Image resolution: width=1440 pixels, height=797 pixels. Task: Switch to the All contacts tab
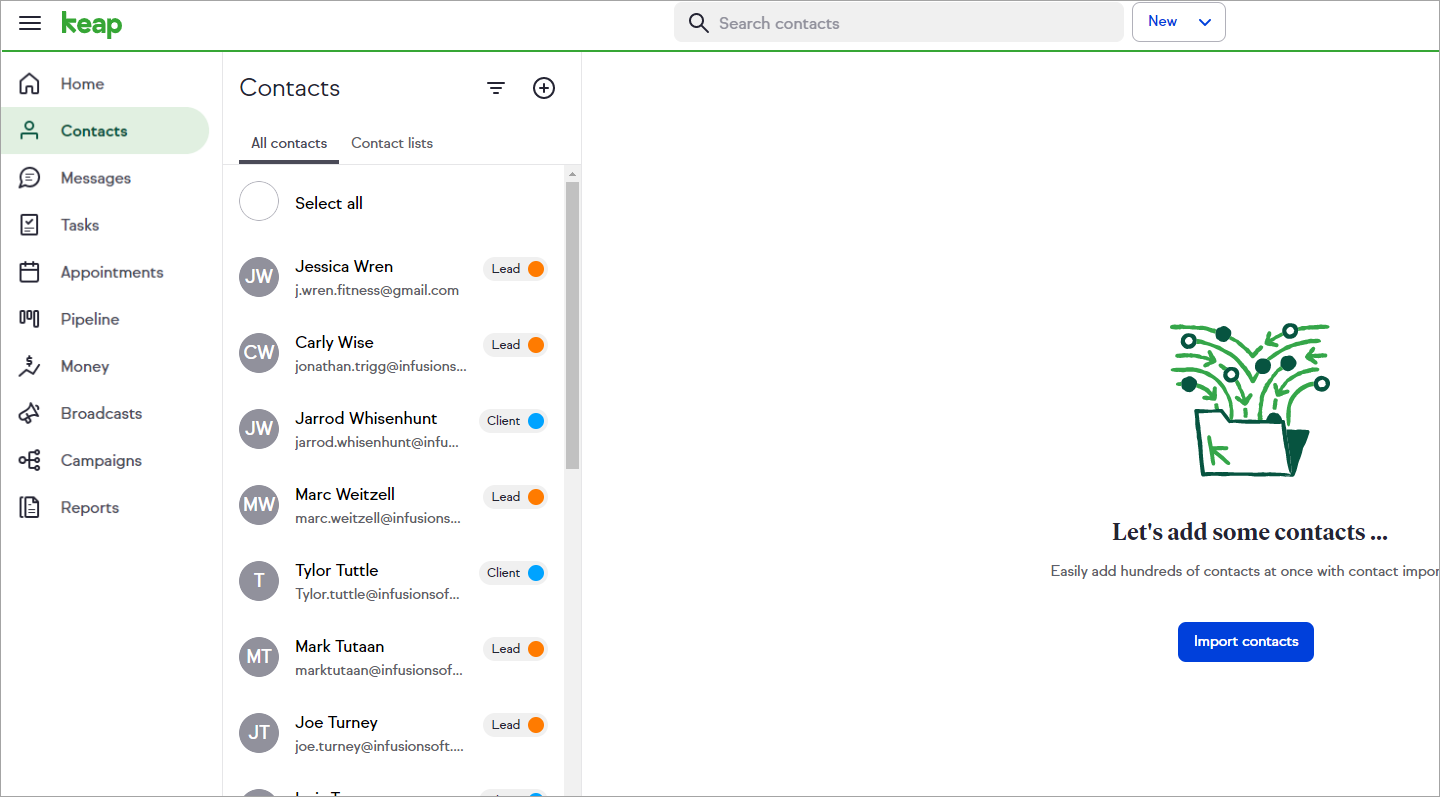point(289,143)
